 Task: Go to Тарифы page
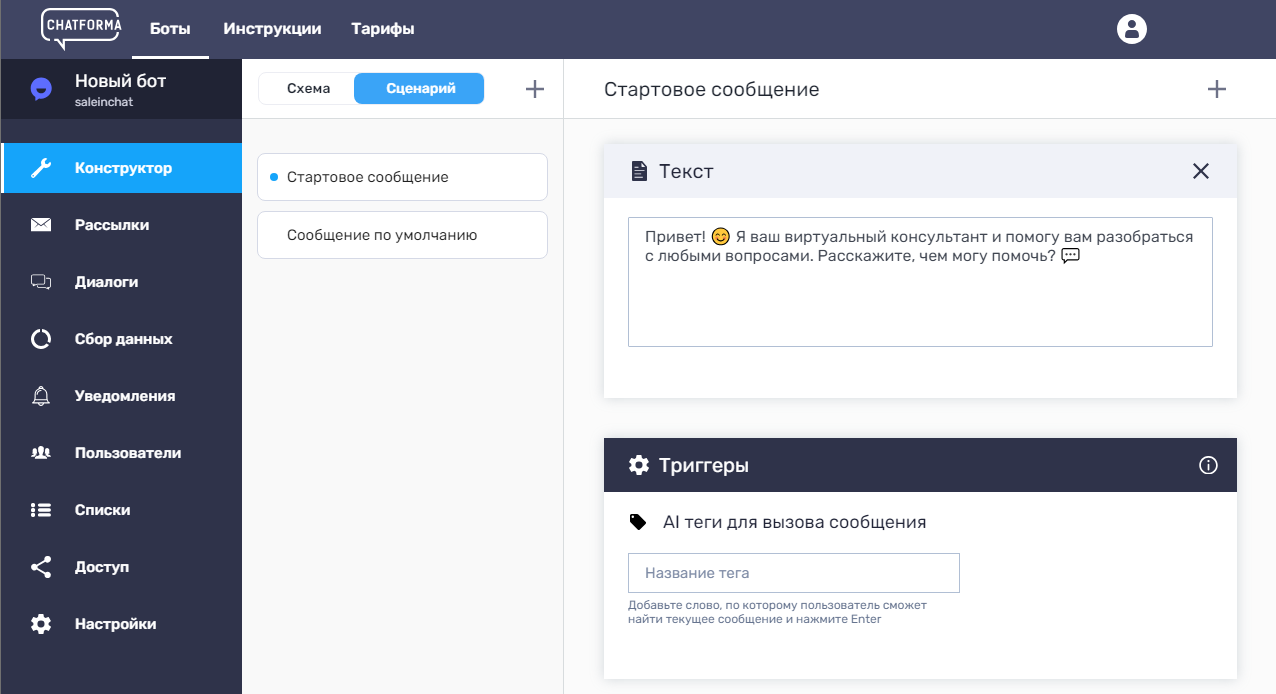[382, 29]
